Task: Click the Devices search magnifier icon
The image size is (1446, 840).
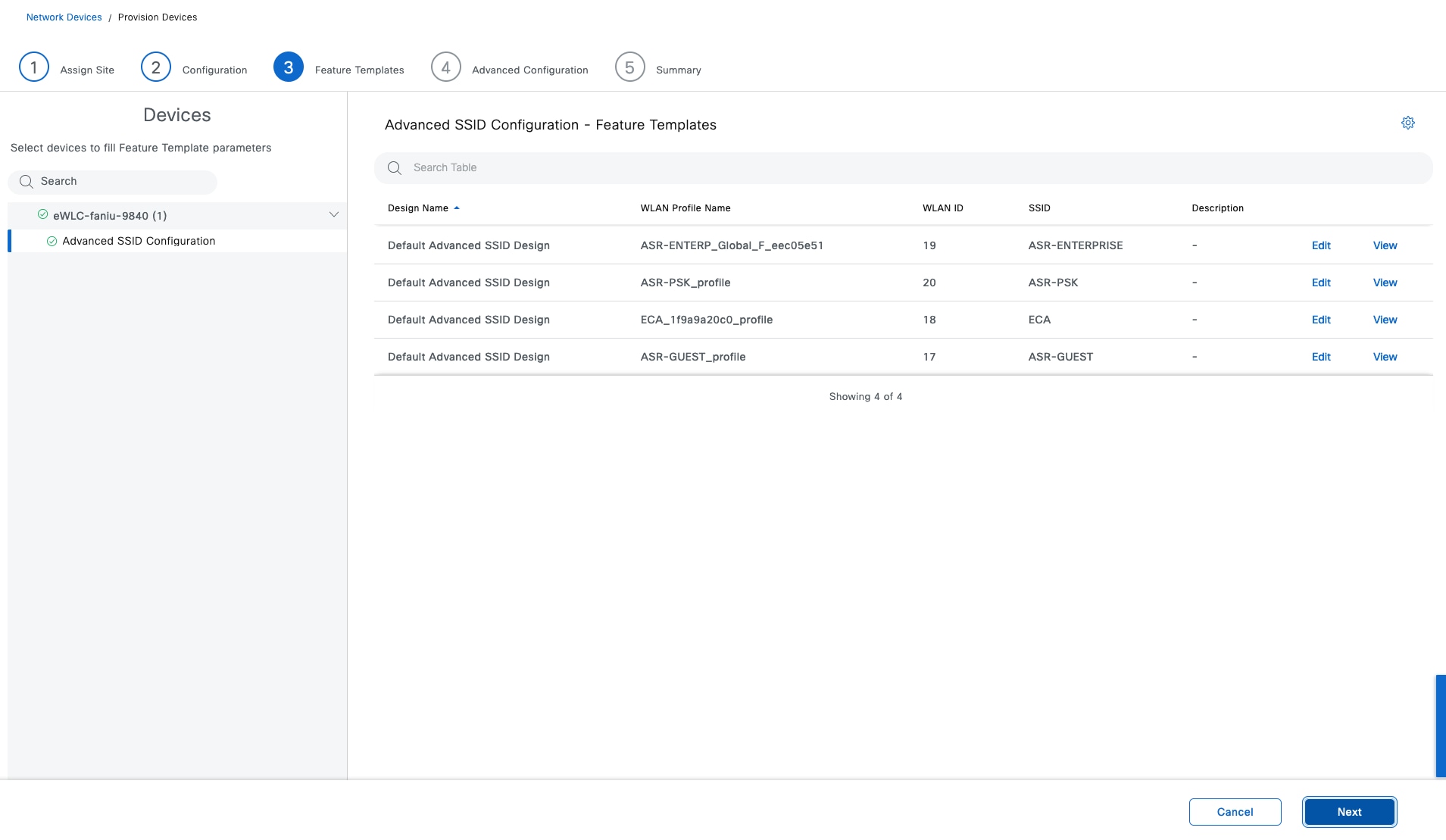Action: [27, 182]
